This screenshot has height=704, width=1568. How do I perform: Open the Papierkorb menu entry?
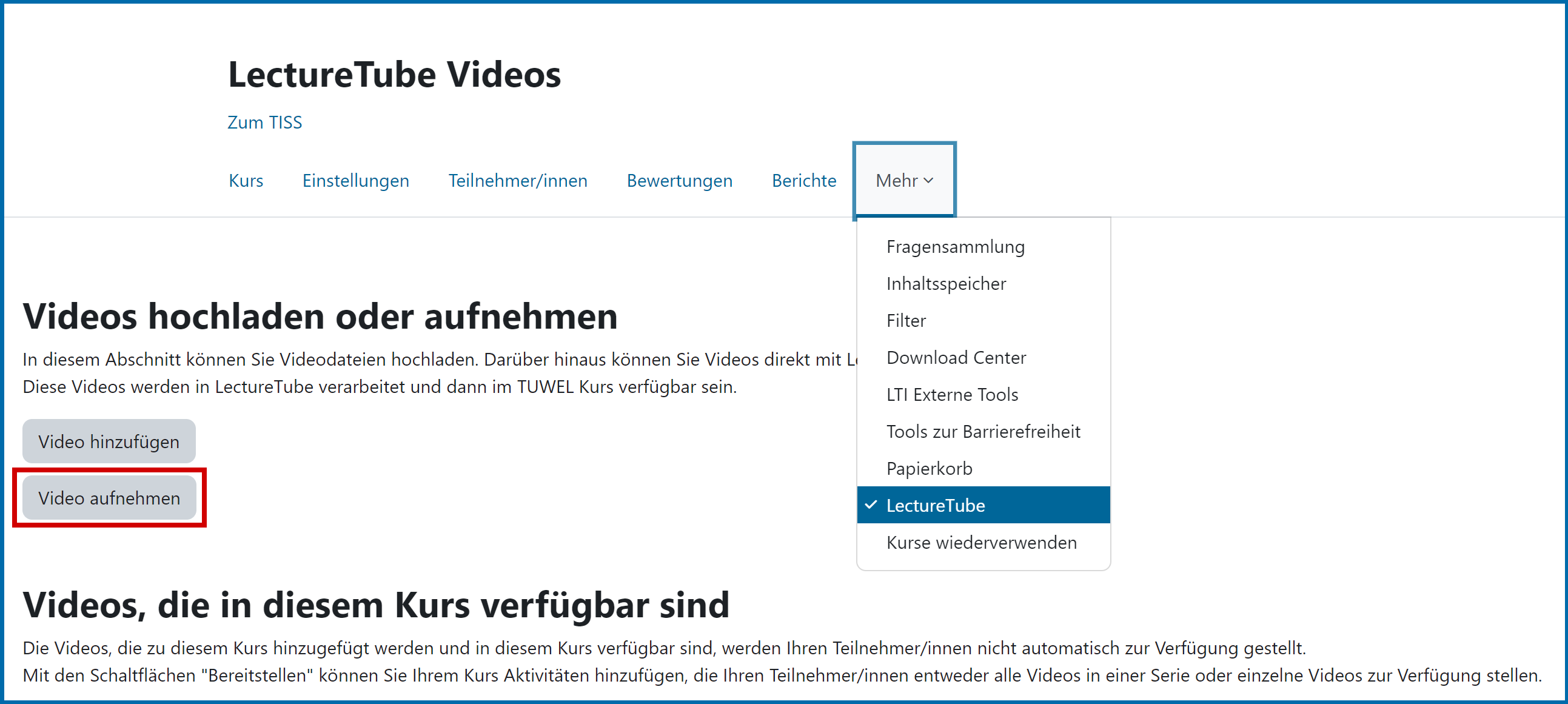pos(983,469)
